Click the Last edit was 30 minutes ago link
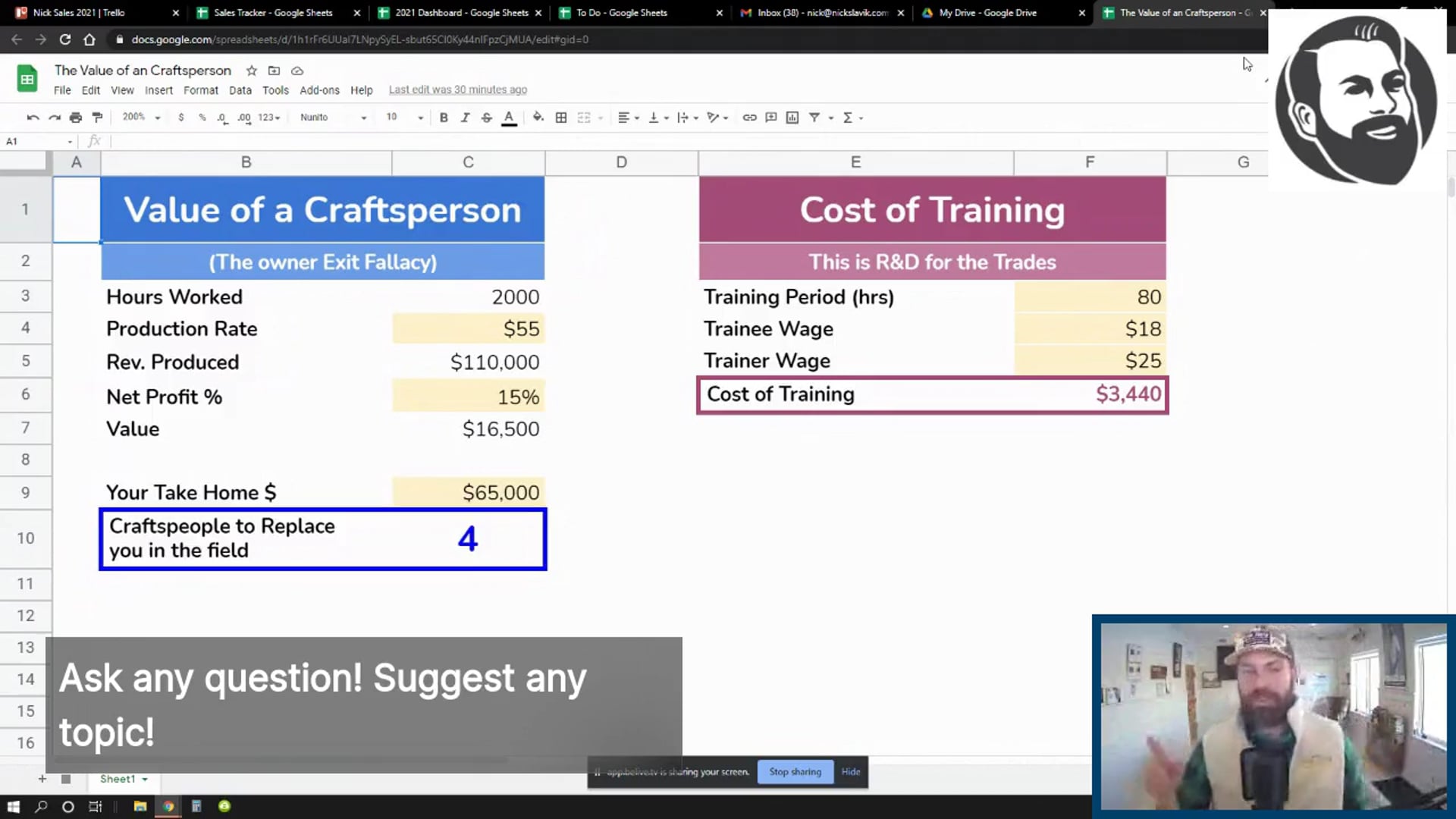Image resolution: width=1456 pixels, height=819 pixels. (457, 89)
